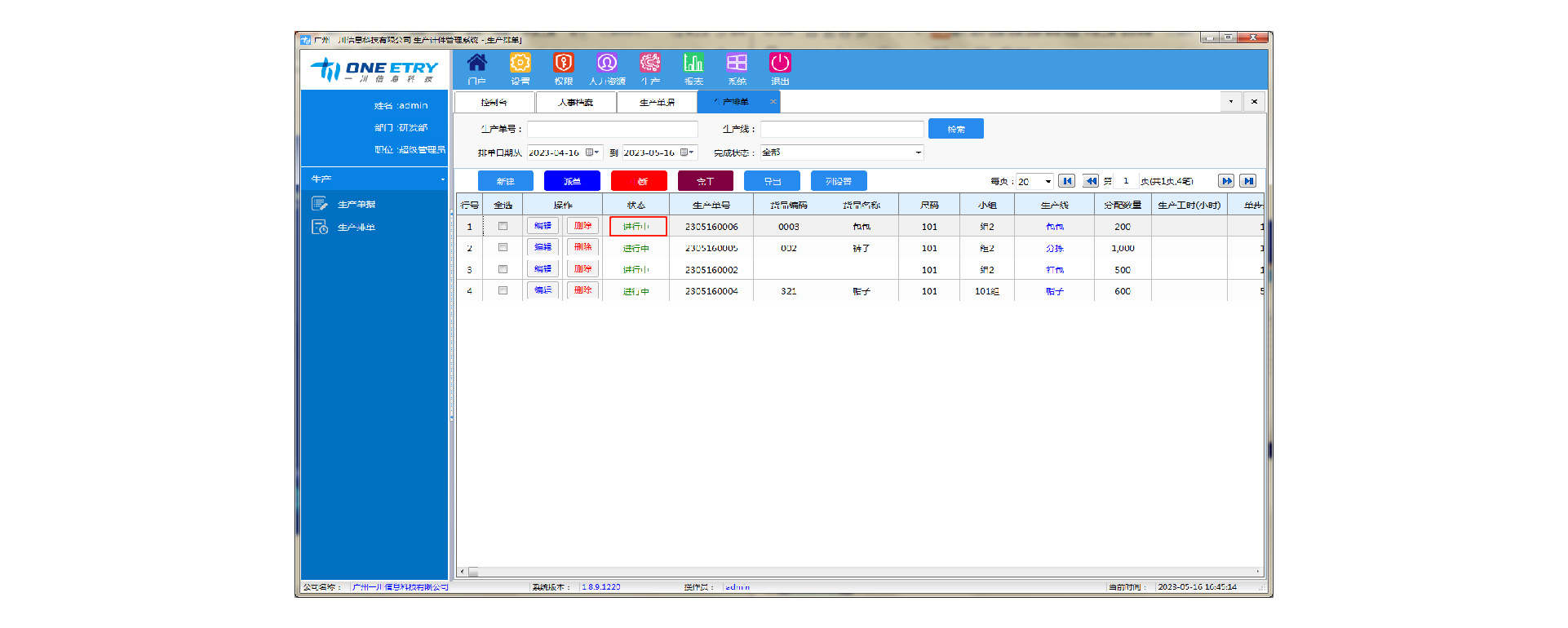Image resolution: width=1568 pixels, height=628 pixels.
Task: Go to the first page
Action: (1067, 181)
